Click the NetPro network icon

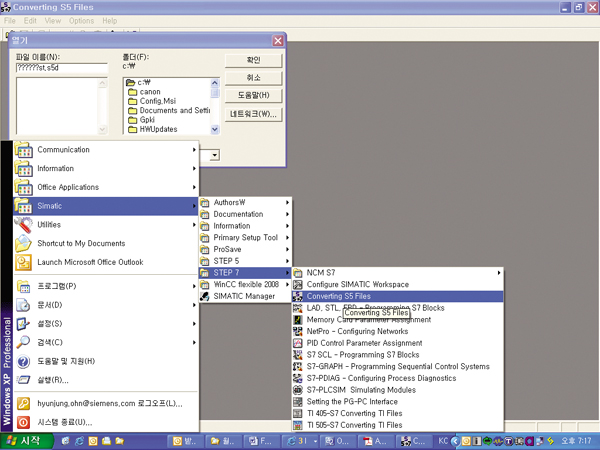click(x=298, y=331)
